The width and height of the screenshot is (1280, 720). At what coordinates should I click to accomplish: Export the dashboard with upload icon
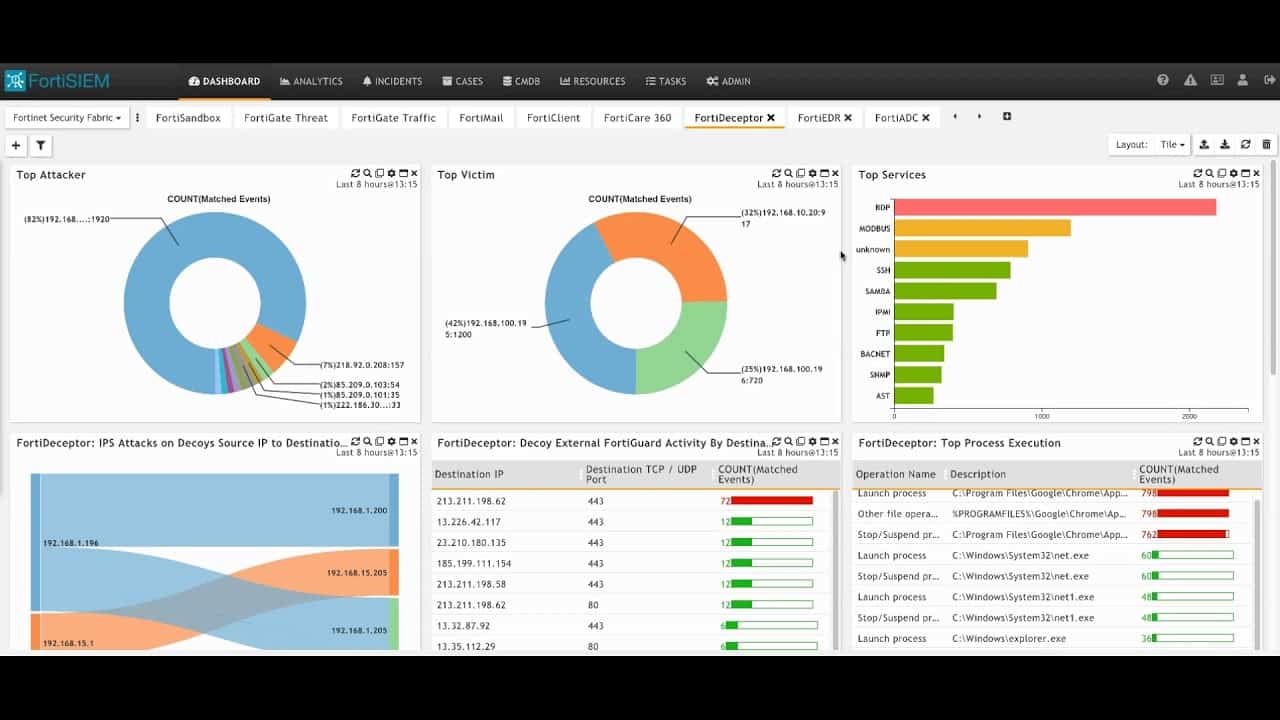tap(1204, 145)
